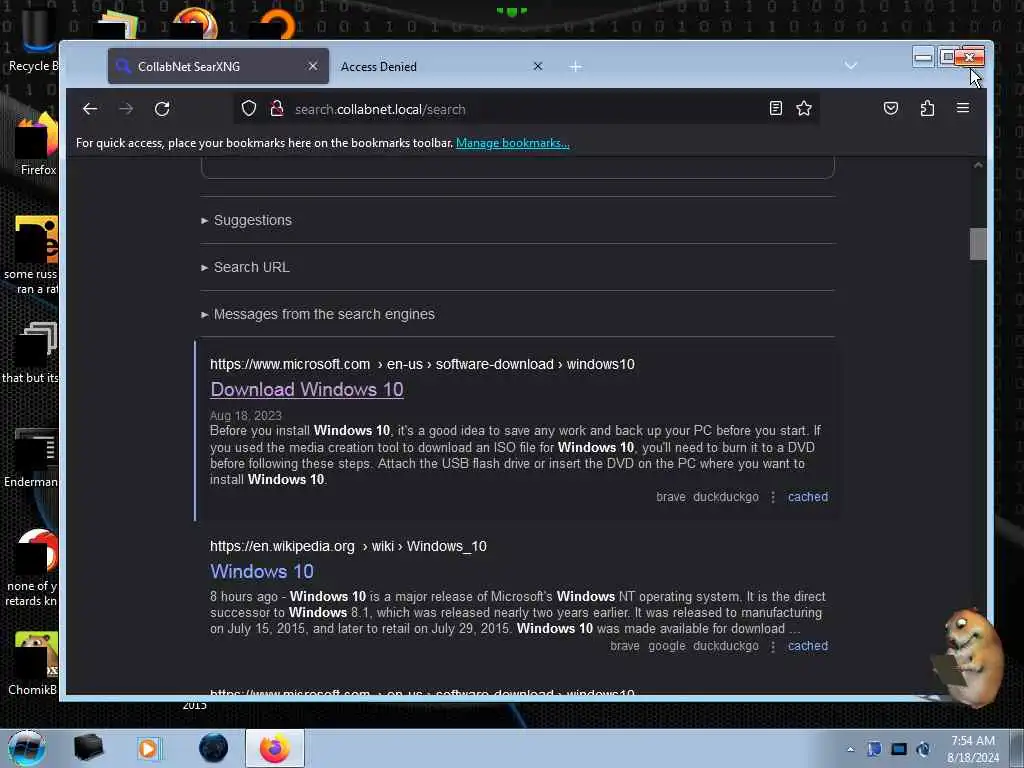This screenshot has height=768, width=1024.
Task: Click the Firefox taskbar button
Action: tap(275, 748)
